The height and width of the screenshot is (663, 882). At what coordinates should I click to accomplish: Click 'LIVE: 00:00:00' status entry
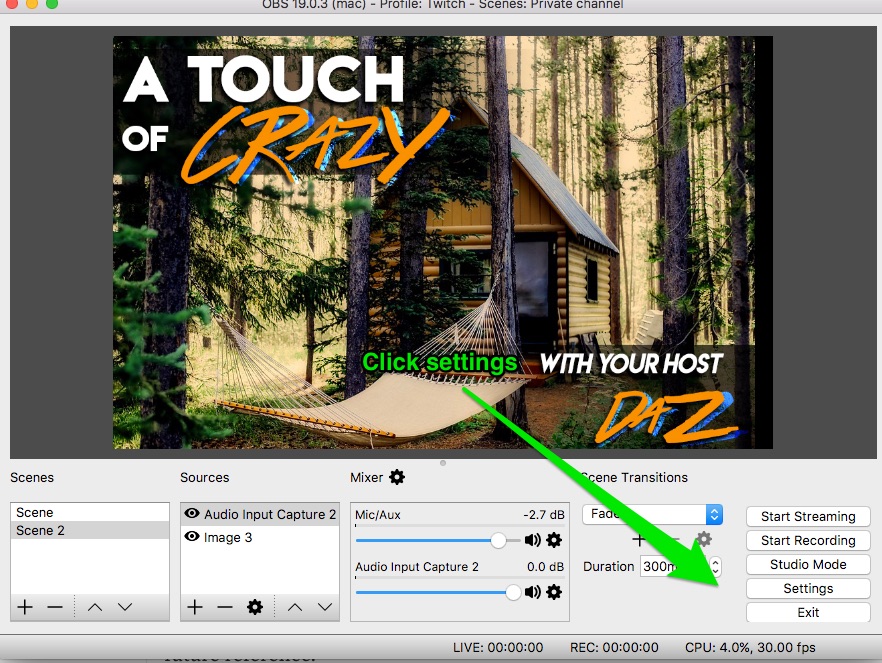(498, 647)
